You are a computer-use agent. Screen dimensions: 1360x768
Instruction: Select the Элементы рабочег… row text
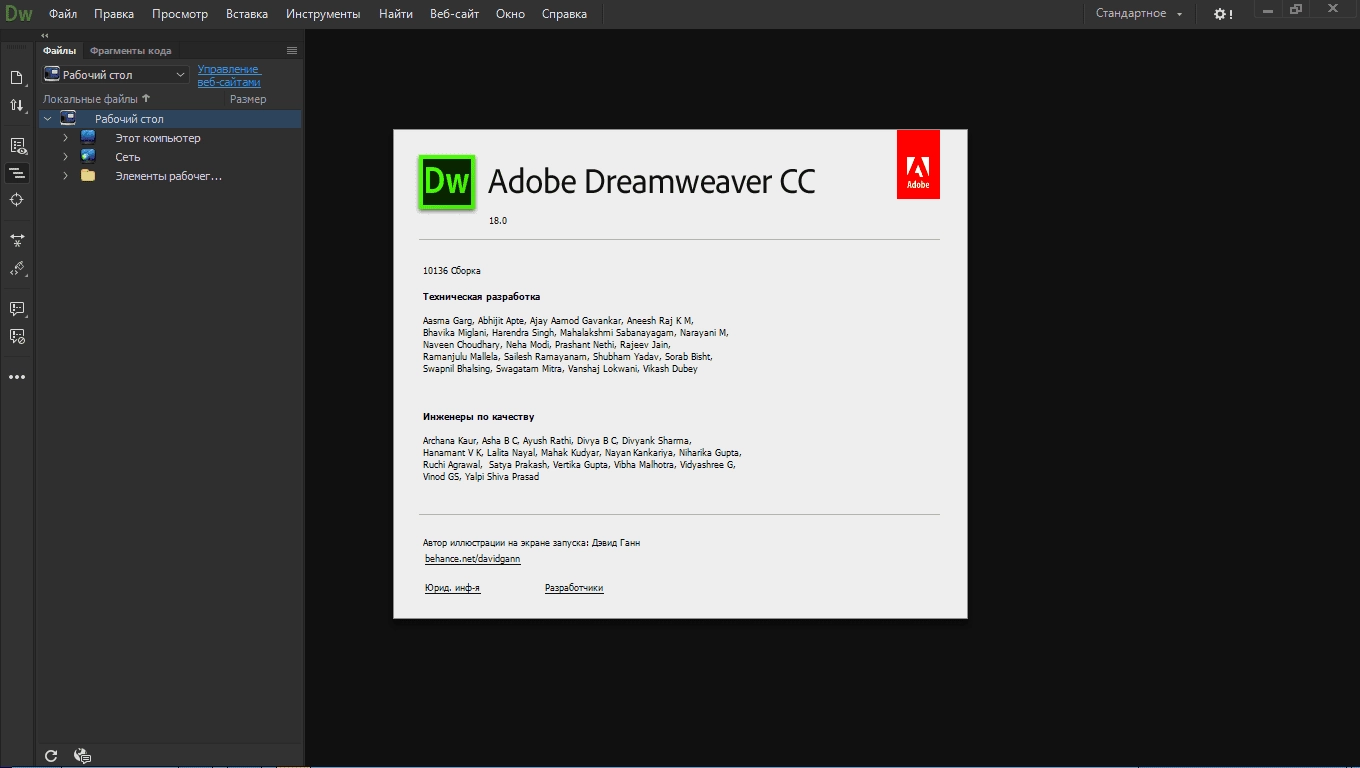pyautogui.click(x=168, y=176)
